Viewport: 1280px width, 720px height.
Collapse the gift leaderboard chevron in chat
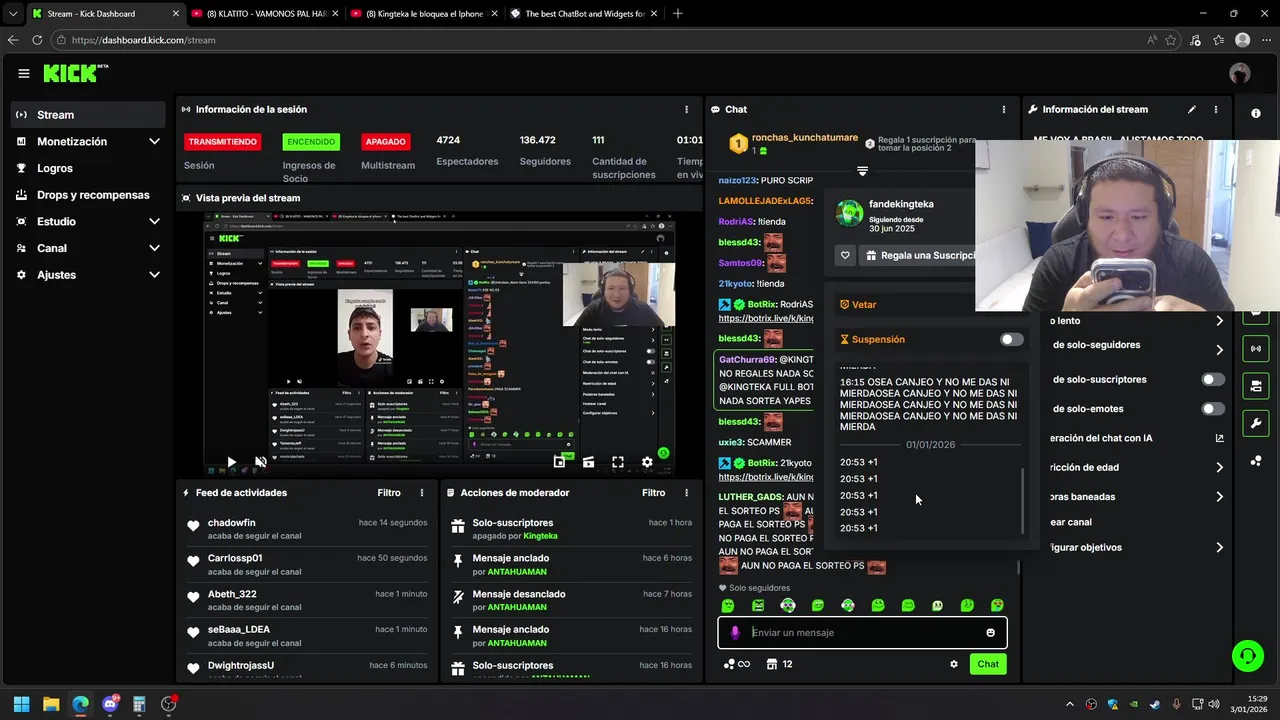click(862, 171)
